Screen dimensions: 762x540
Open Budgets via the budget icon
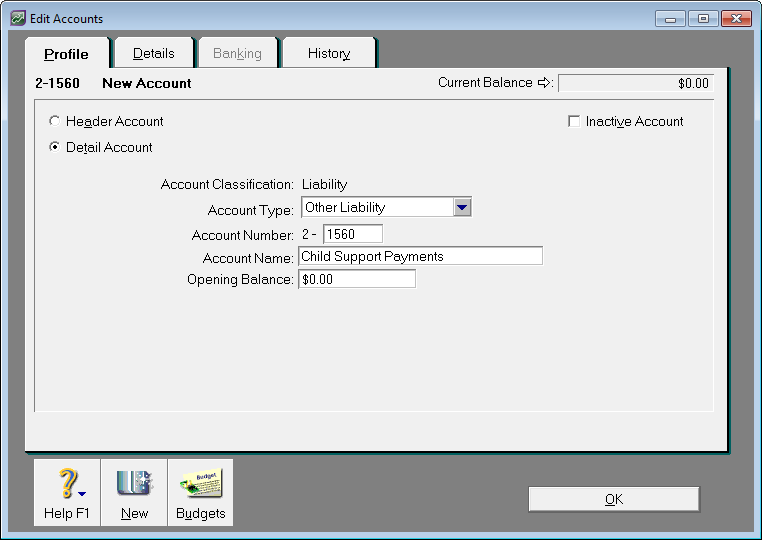pos(200,484)
